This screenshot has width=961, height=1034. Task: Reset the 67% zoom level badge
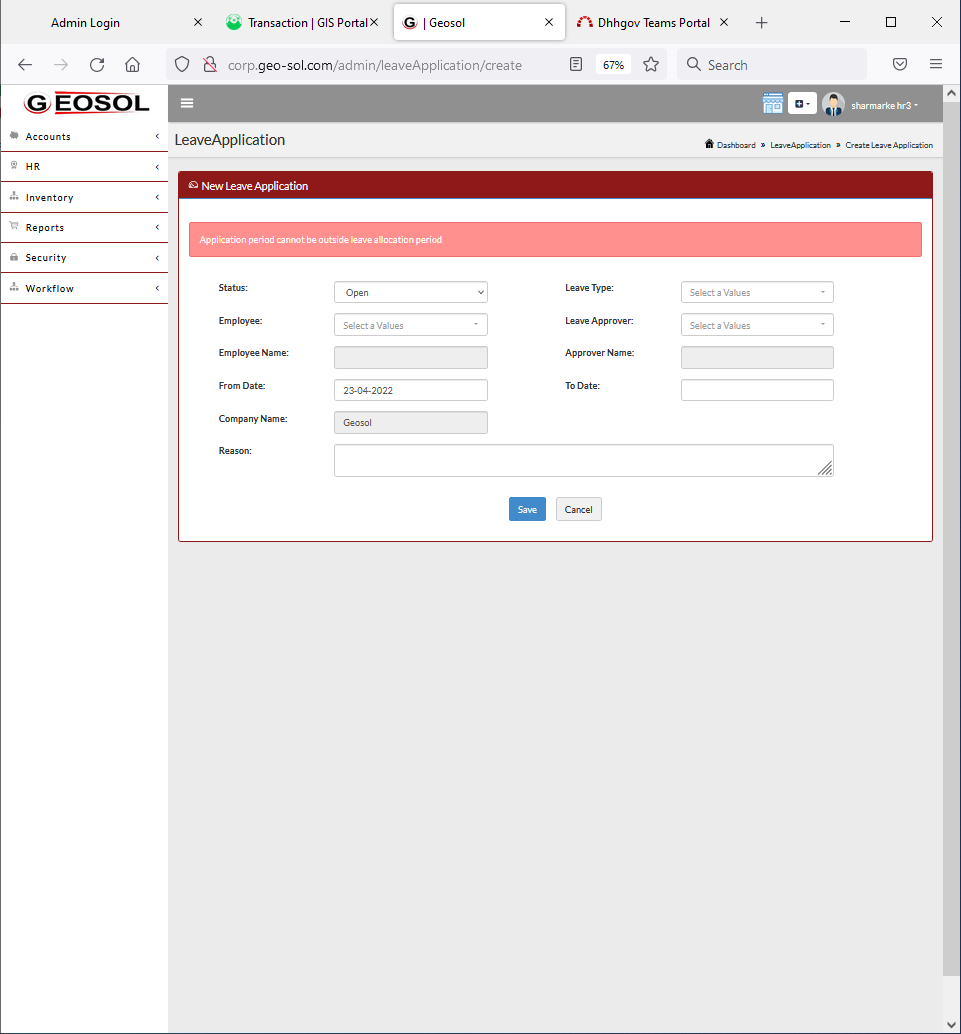613,65
